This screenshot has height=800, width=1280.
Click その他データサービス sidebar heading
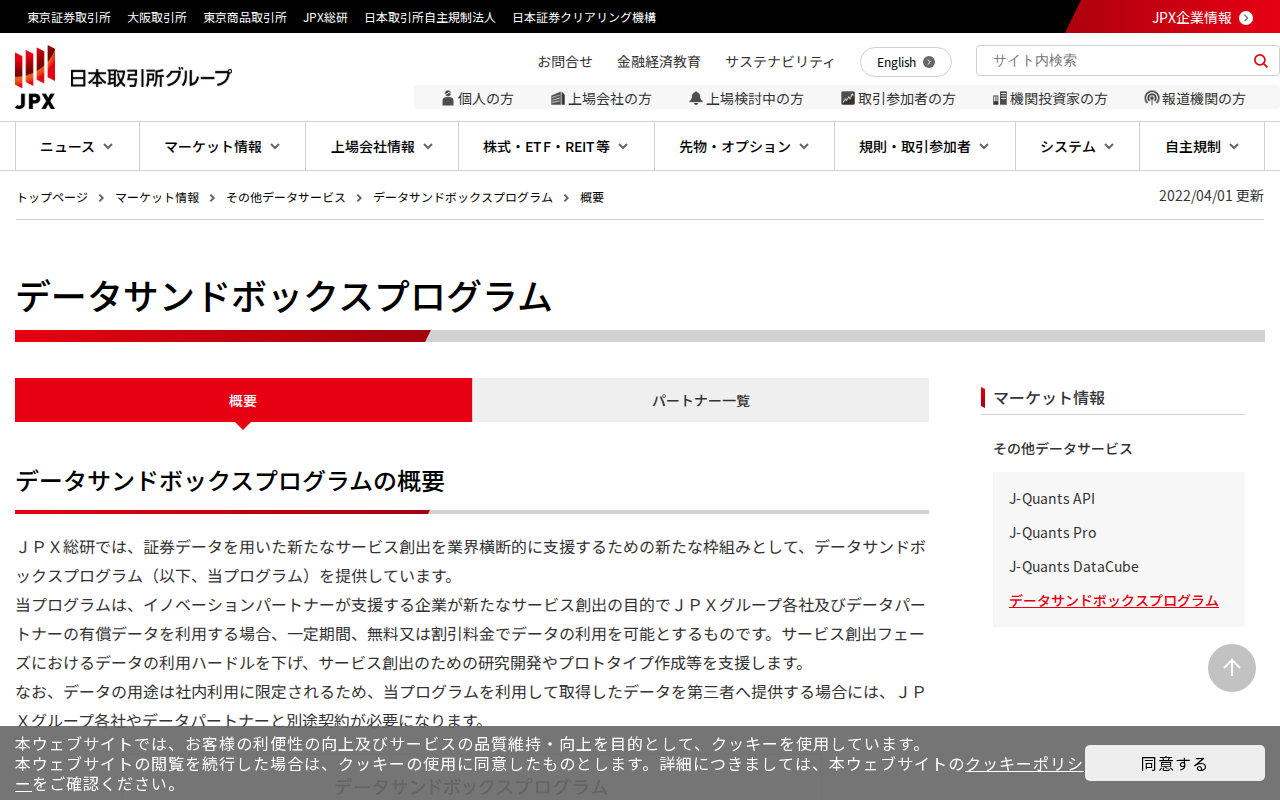click(1063, 448)
